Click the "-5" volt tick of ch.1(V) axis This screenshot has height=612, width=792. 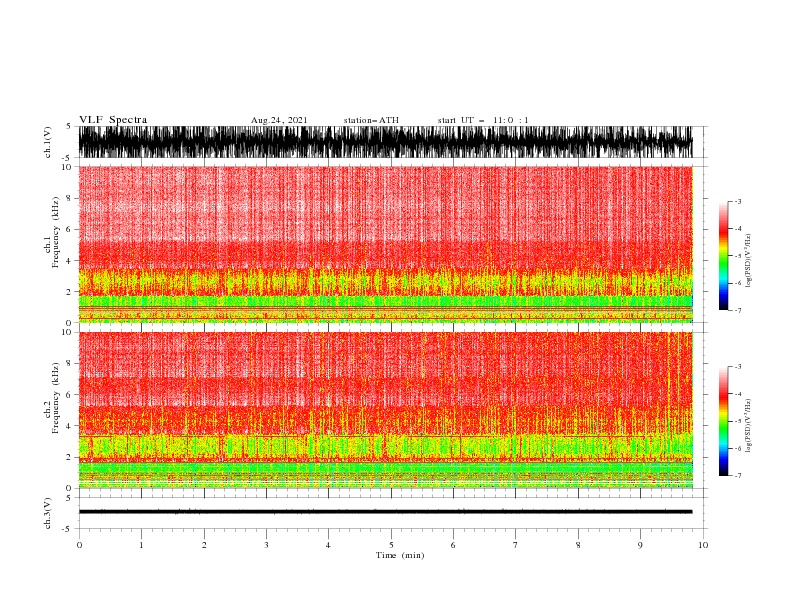[x=68, y=158]
